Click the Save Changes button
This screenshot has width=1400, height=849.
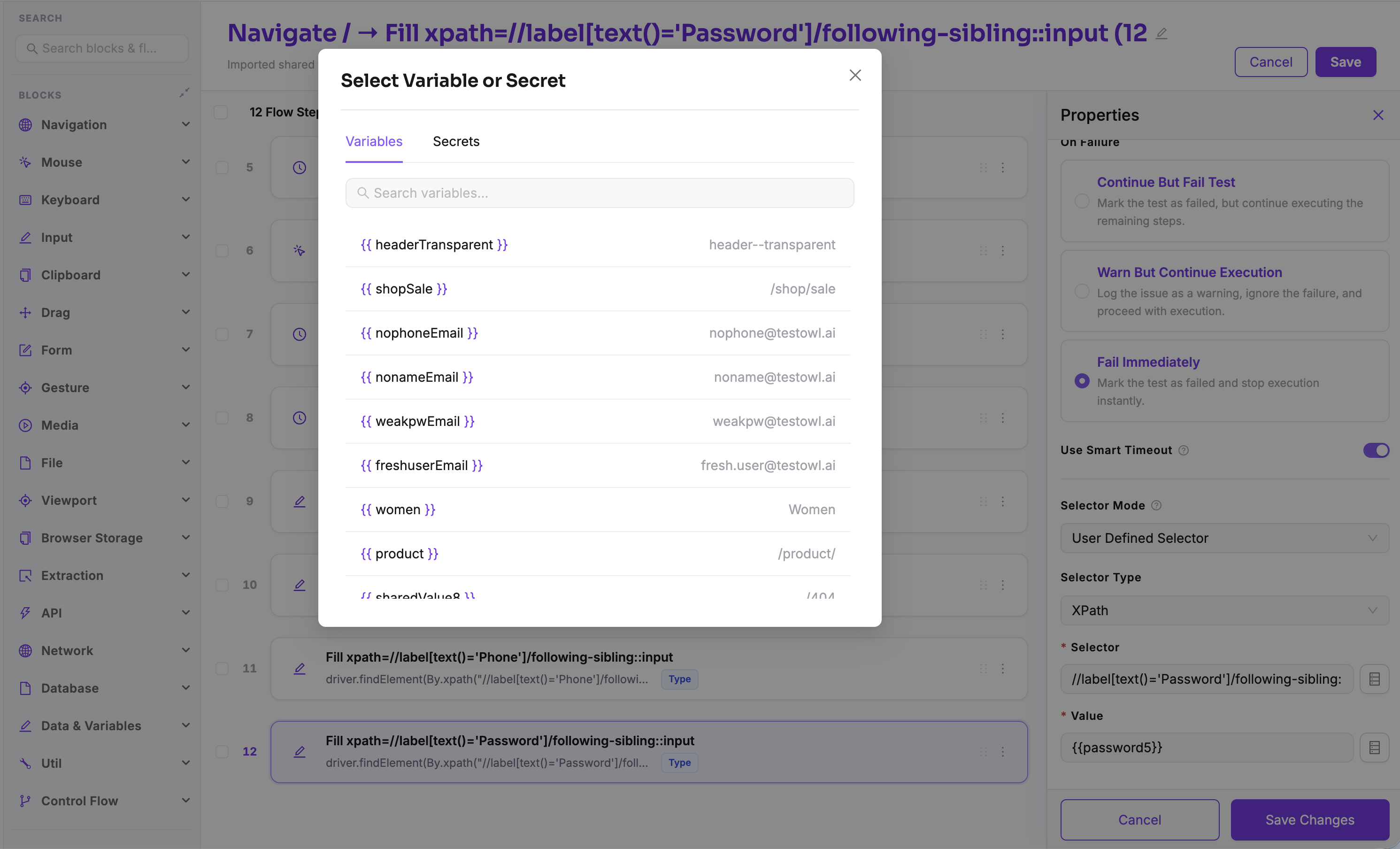tap(1310, 819)
